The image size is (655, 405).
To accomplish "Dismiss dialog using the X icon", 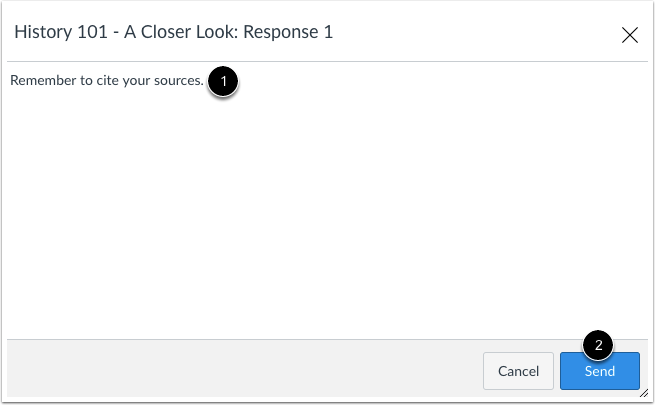I will 630,35.
